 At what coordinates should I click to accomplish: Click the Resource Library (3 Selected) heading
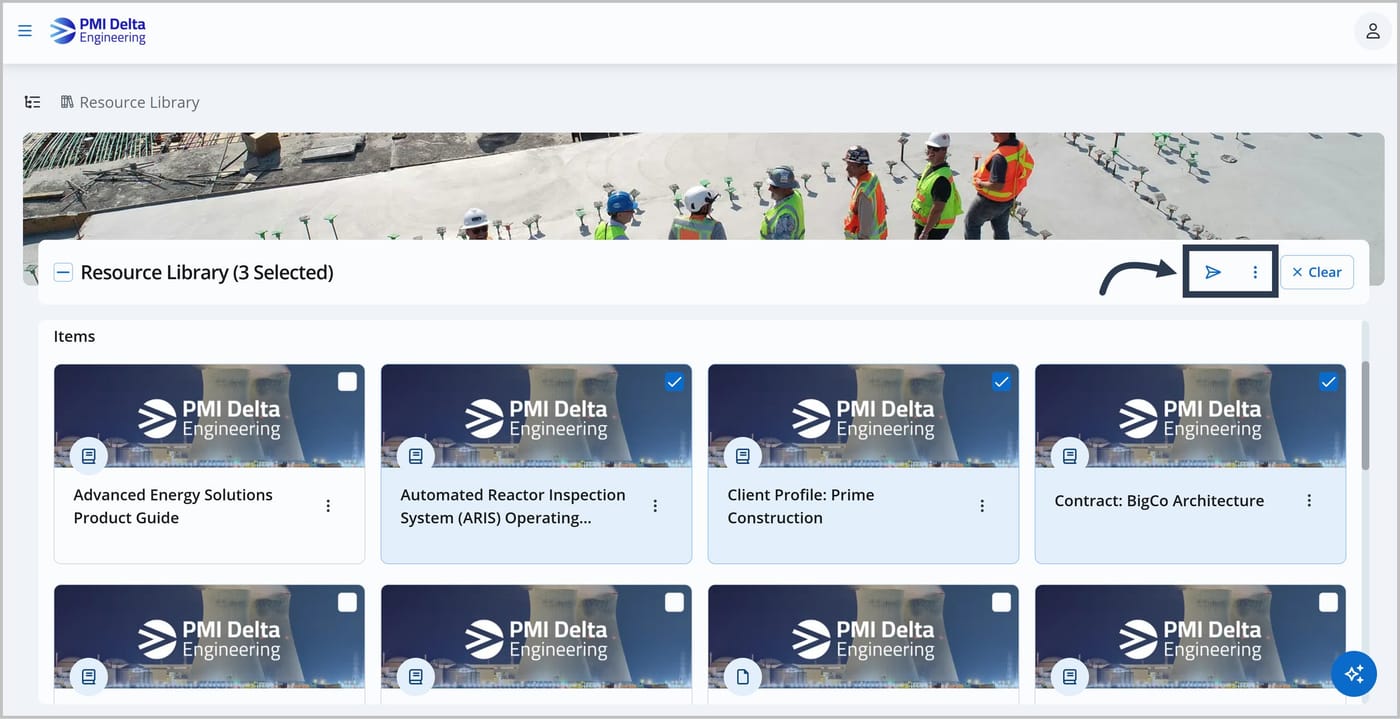pos(207,272)
